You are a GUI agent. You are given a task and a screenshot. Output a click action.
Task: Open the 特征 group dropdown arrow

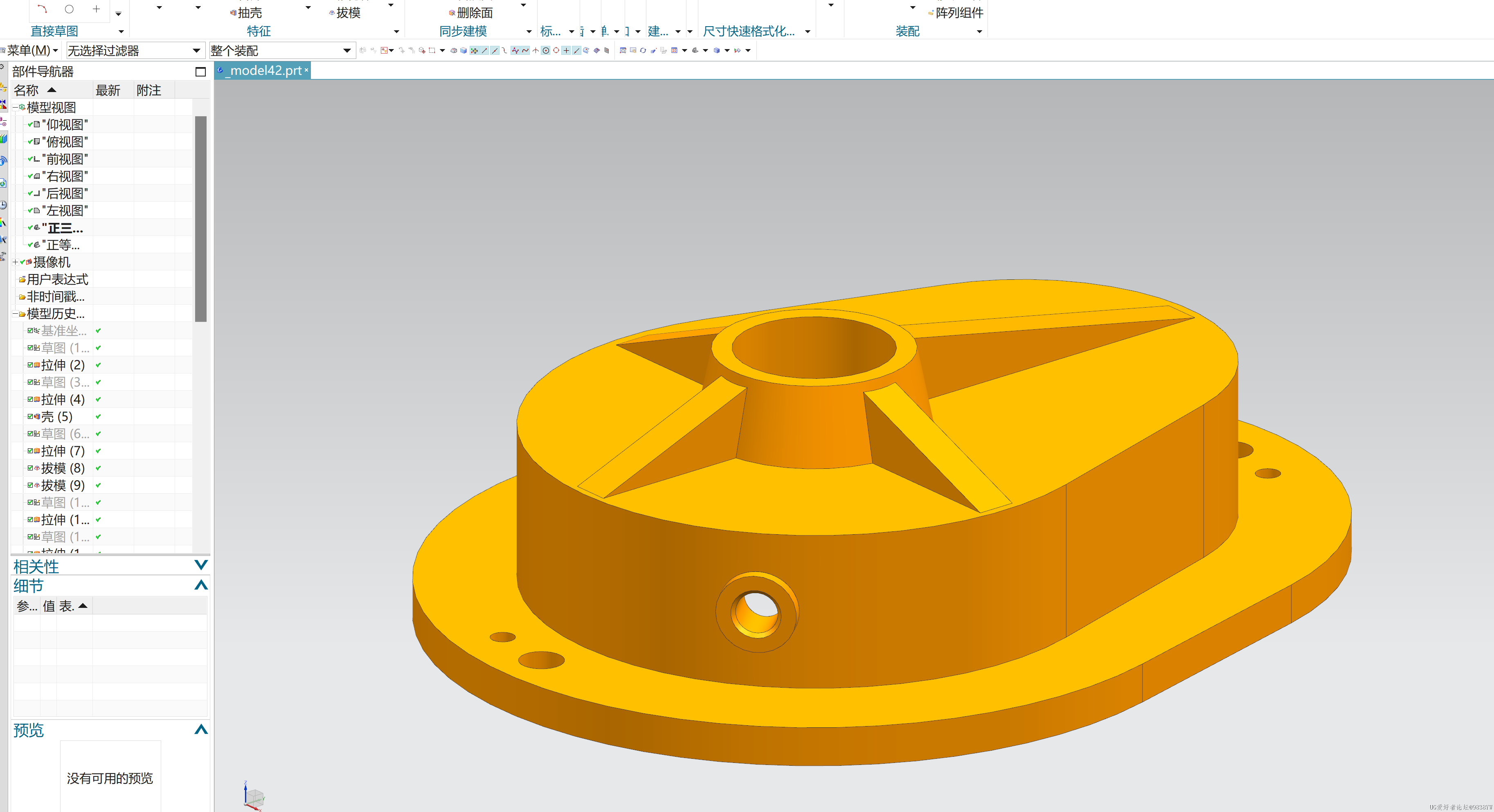click(397, 31)
